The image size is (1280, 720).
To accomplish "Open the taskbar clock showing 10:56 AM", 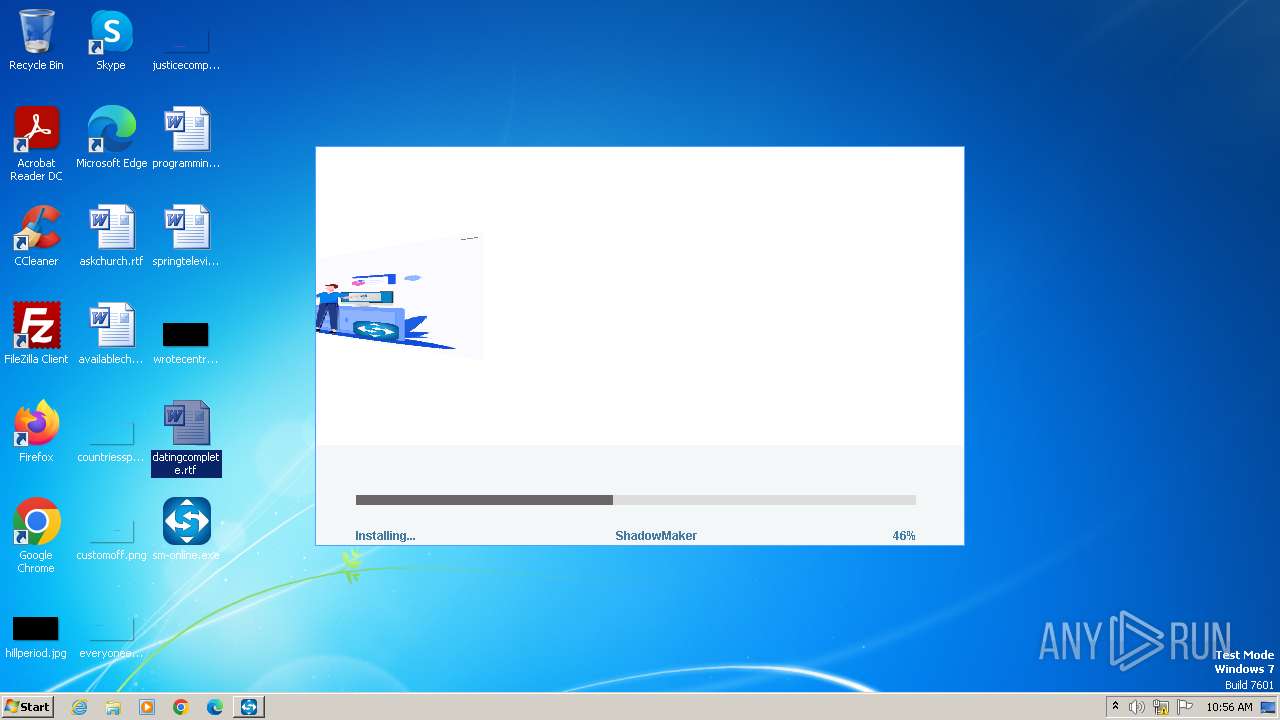I will (x=1229, y=707).
